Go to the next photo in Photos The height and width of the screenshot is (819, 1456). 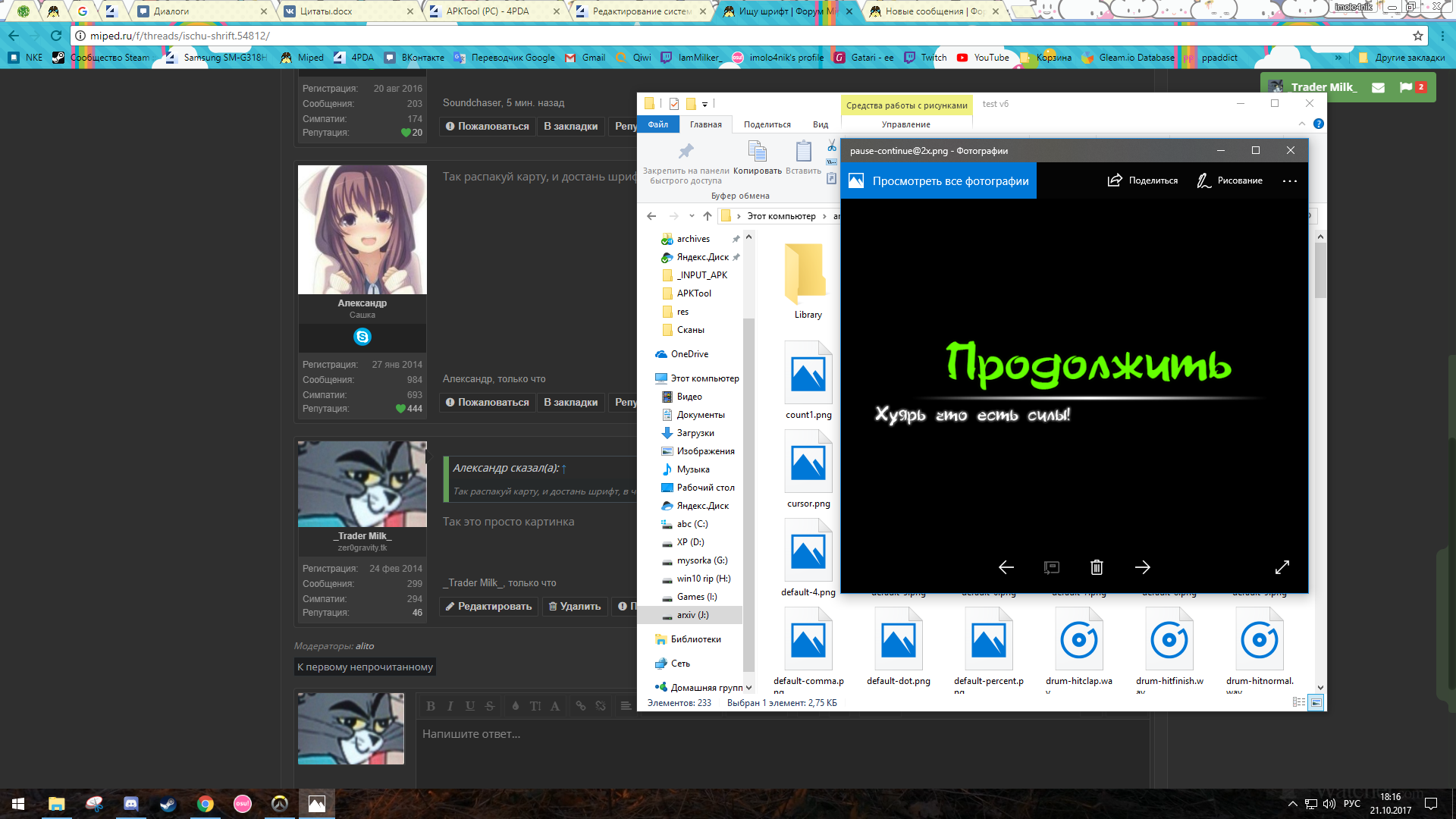coord(1143,567)
